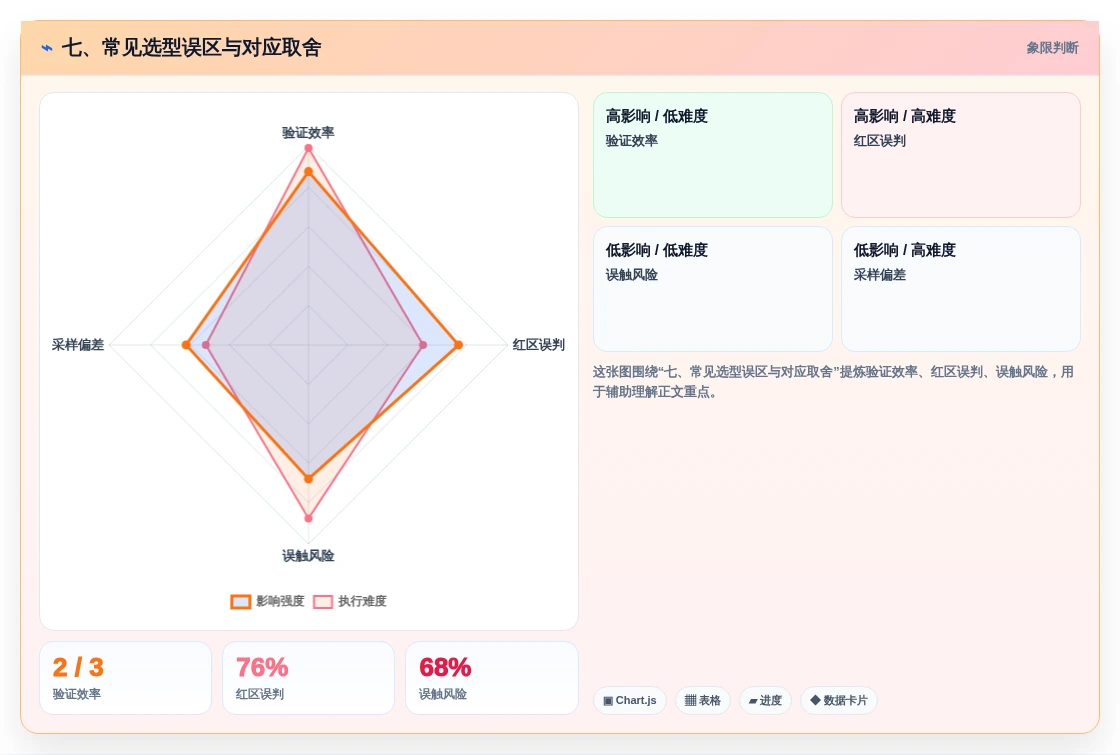Click 误触风险 text in quadrant card
The image size is (1120, 755).
click(631, 275)
